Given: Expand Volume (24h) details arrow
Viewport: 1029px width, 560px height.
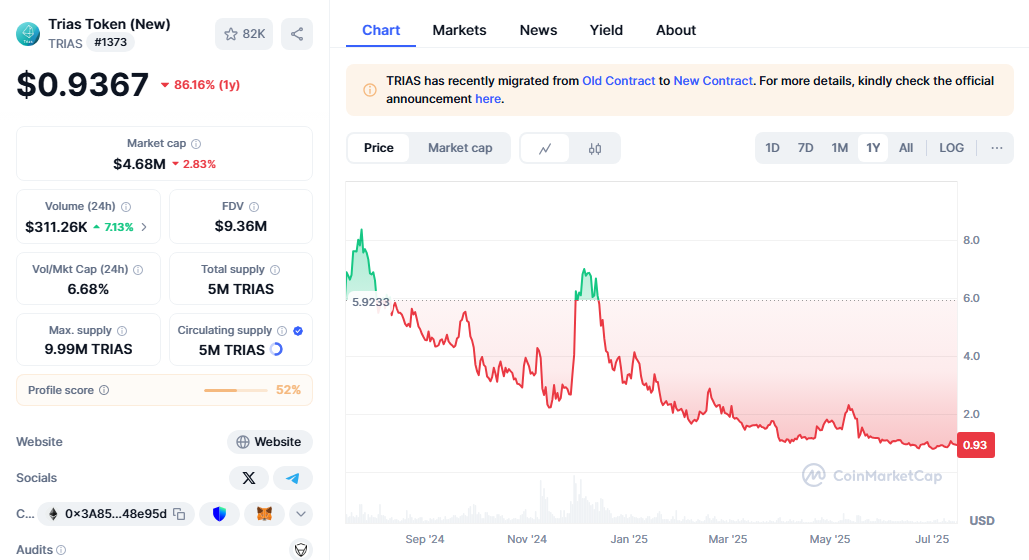Looking at the screenshot, I should 144,227.
